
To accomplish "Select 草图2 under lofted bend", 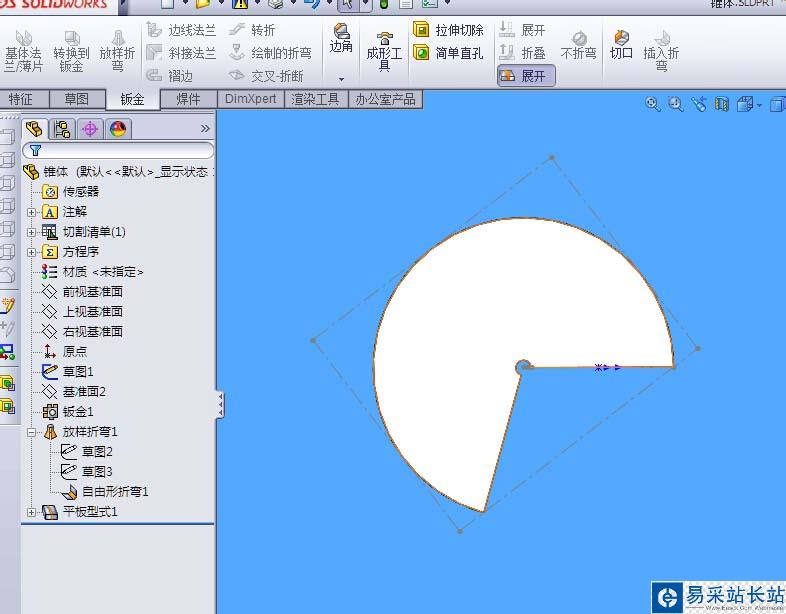I will coord(87,452).
